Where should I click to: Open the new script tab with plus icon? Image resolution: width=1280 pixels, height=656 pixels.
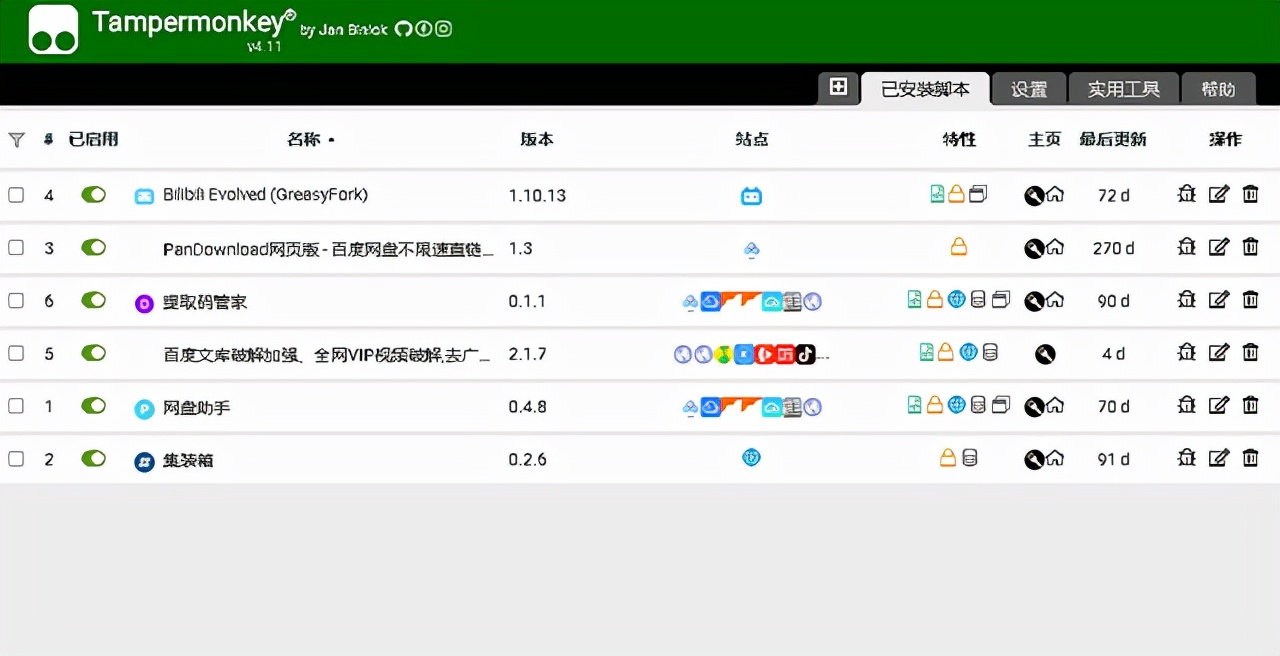coord(838,88)
